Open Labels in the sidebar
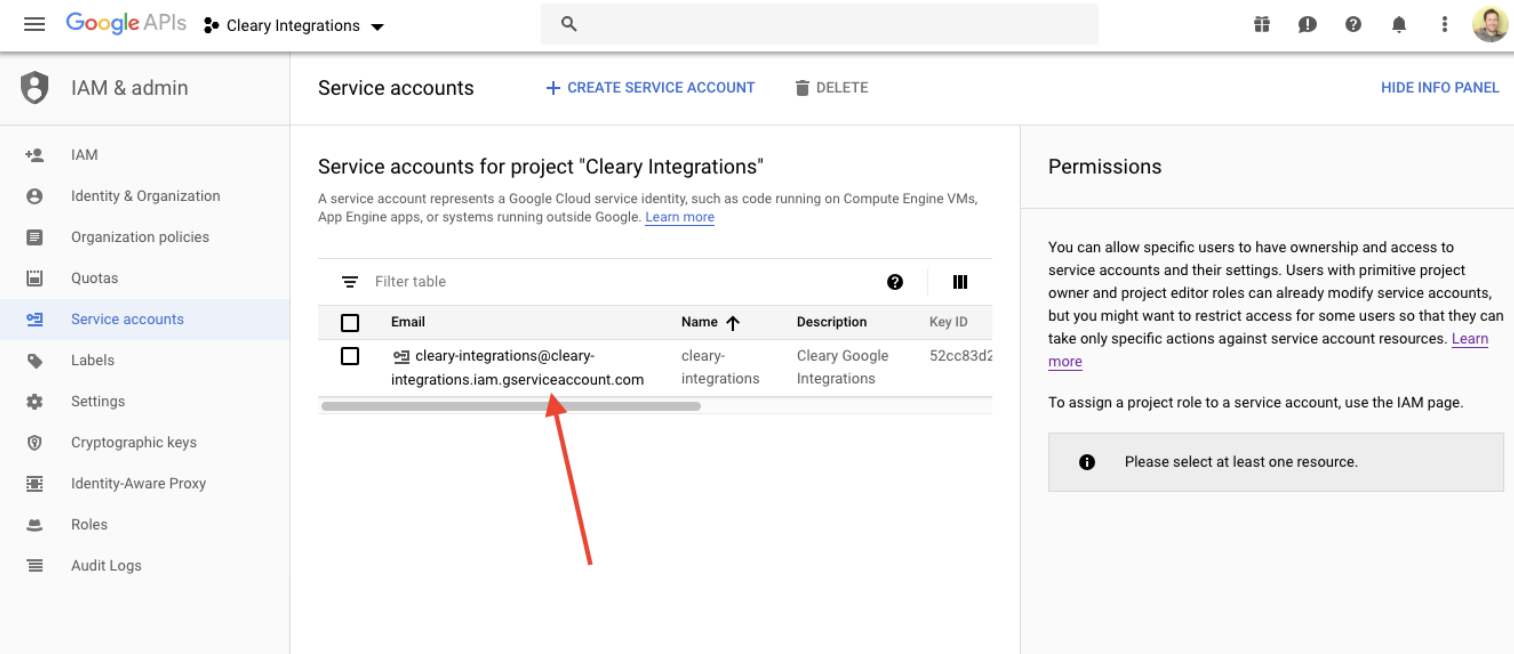This screenshot has width=1514, height=654. [x=93, y=360]
